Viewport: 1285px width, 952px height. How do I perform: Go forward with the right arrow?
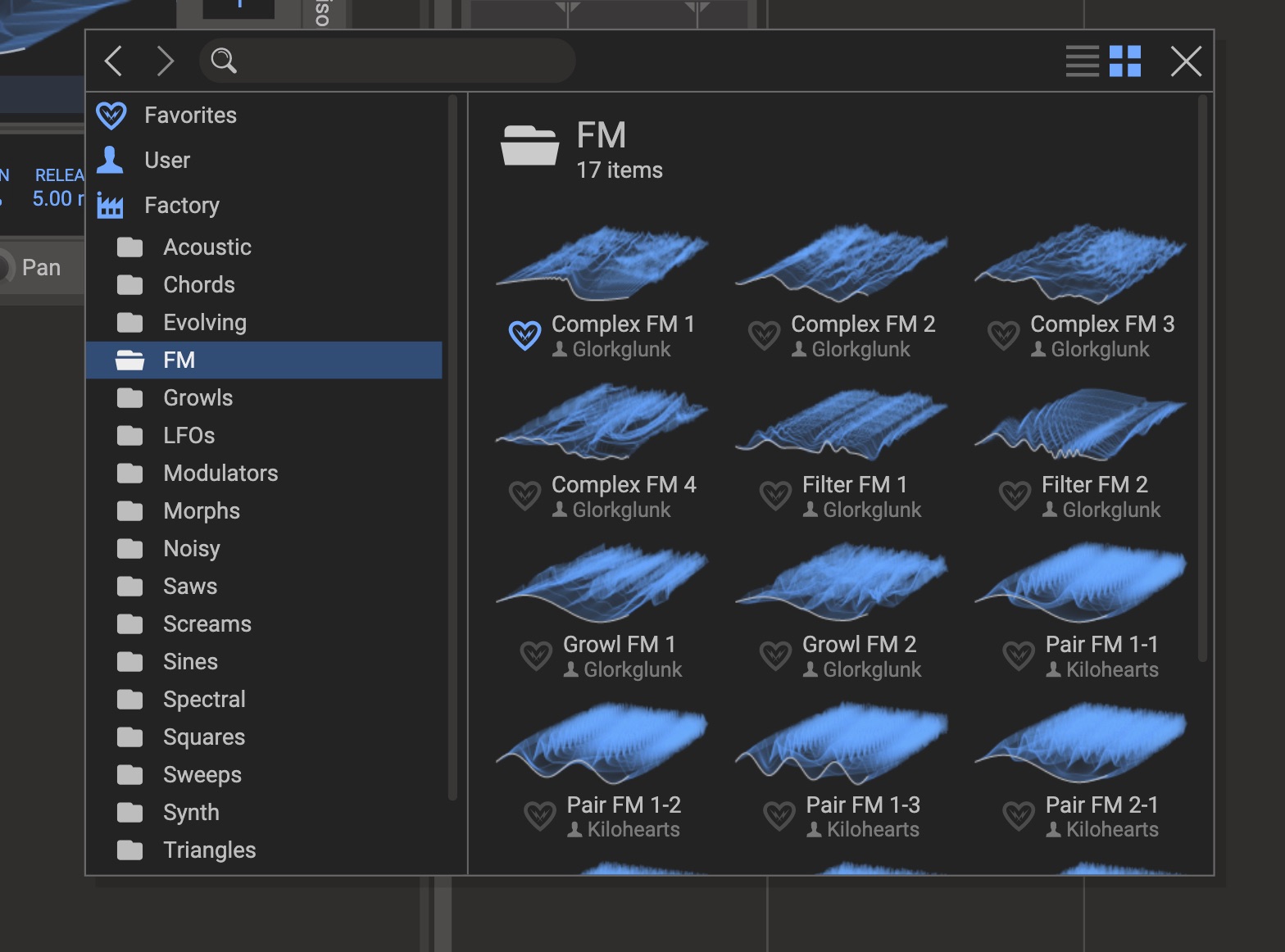(x=166, y=61)
